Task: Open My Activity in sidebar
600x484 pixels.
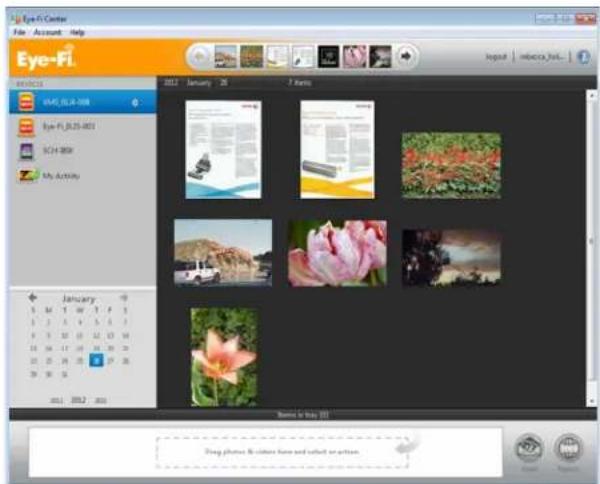Action: tap(83, 176)
